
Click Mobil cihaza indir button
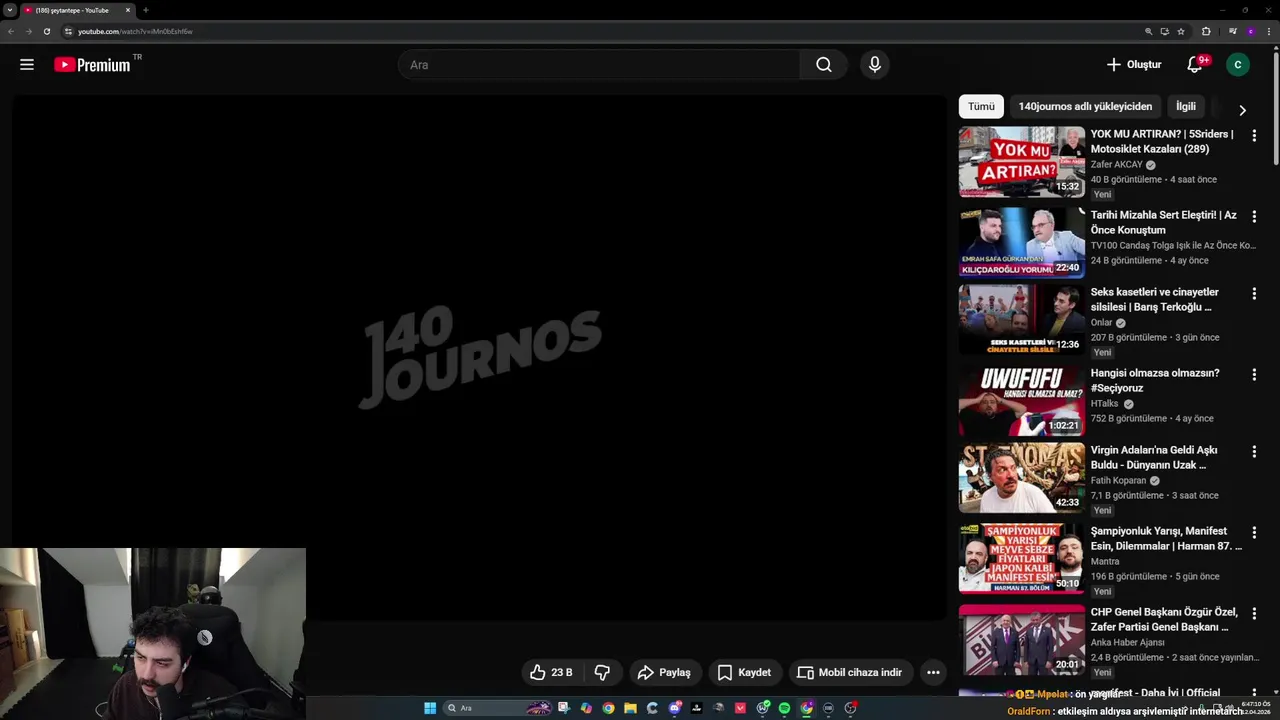849,672
